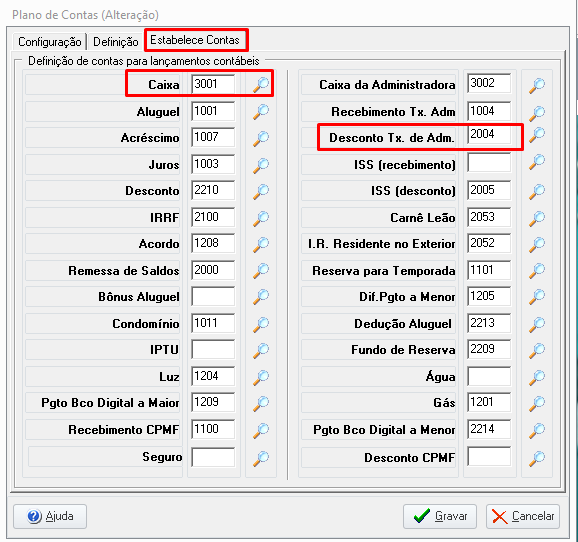Viewport: 578px width, 542px height.
Task: Search accounts for IRRF field
Action: [x=261, y=218]
